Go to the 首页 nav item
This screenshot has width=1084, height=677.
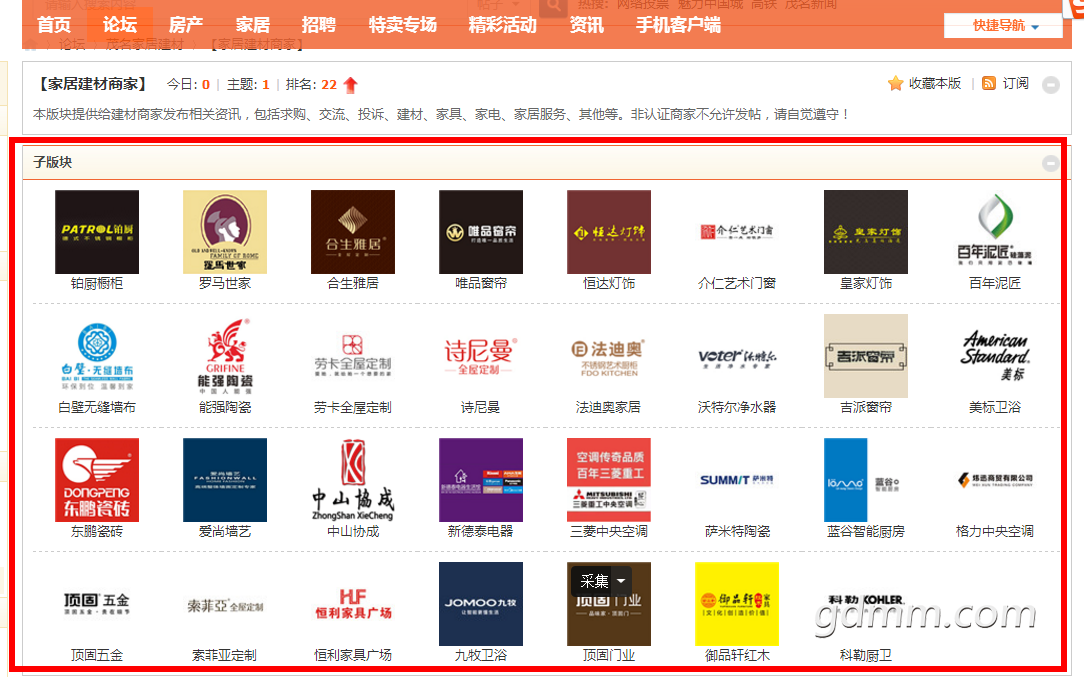54,25
